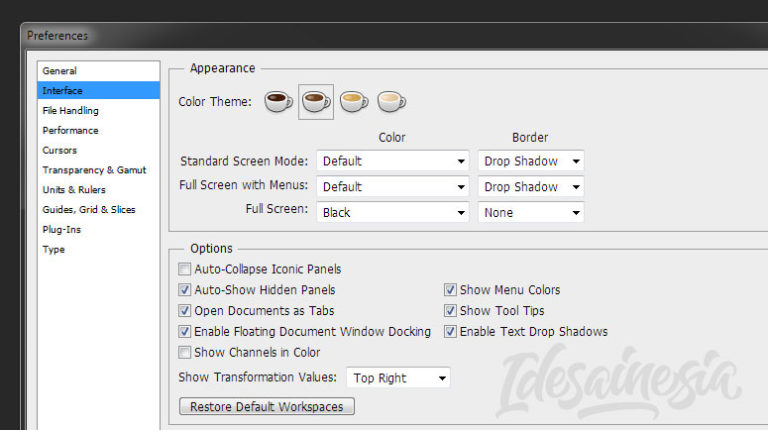Open Show Transformation Values dropdown
This screenshot has height=430, width=768.
click(x=398, y=378)
